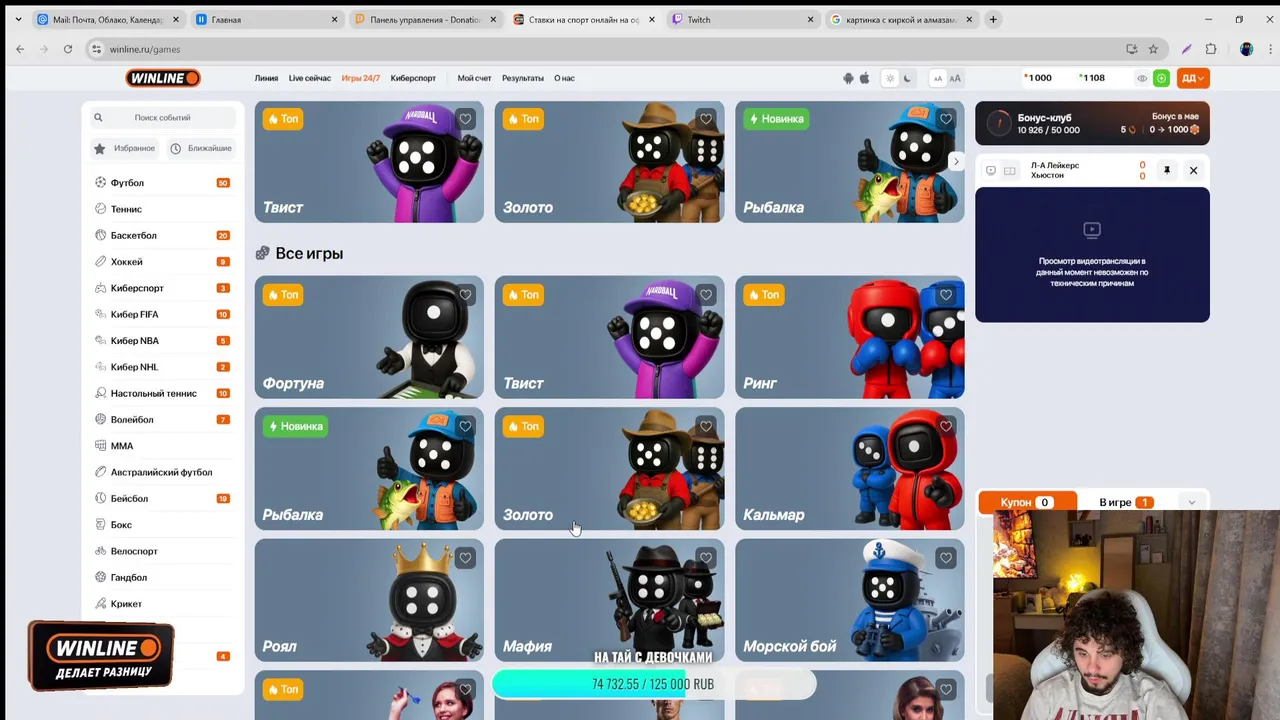Click the browser back arrow
This screenshot has width=1280, height=720.
tap(20, 49)
